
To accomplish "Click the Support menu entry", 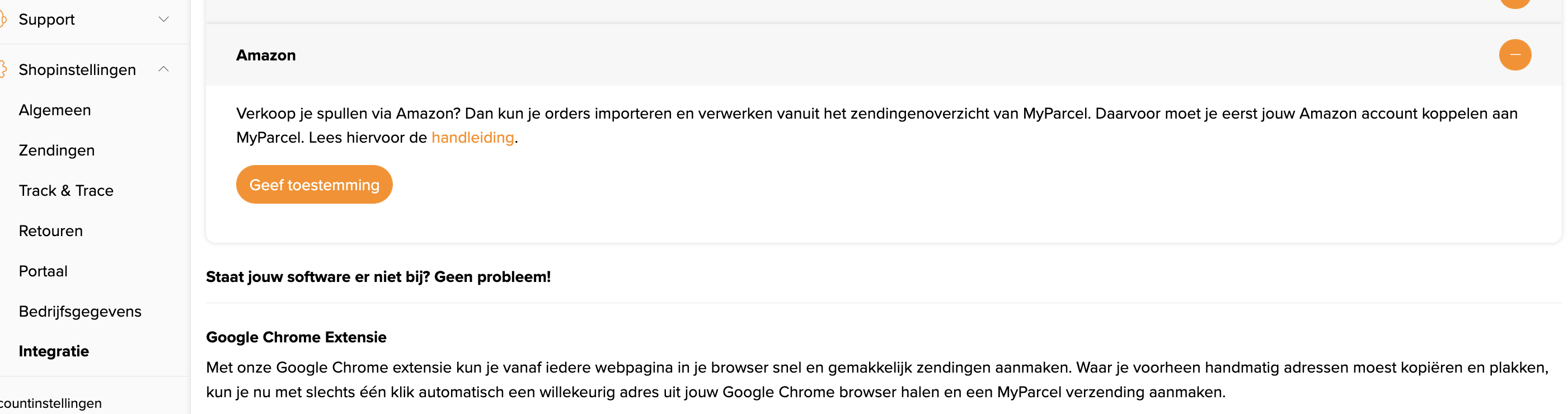I will (x=47, y=19).
